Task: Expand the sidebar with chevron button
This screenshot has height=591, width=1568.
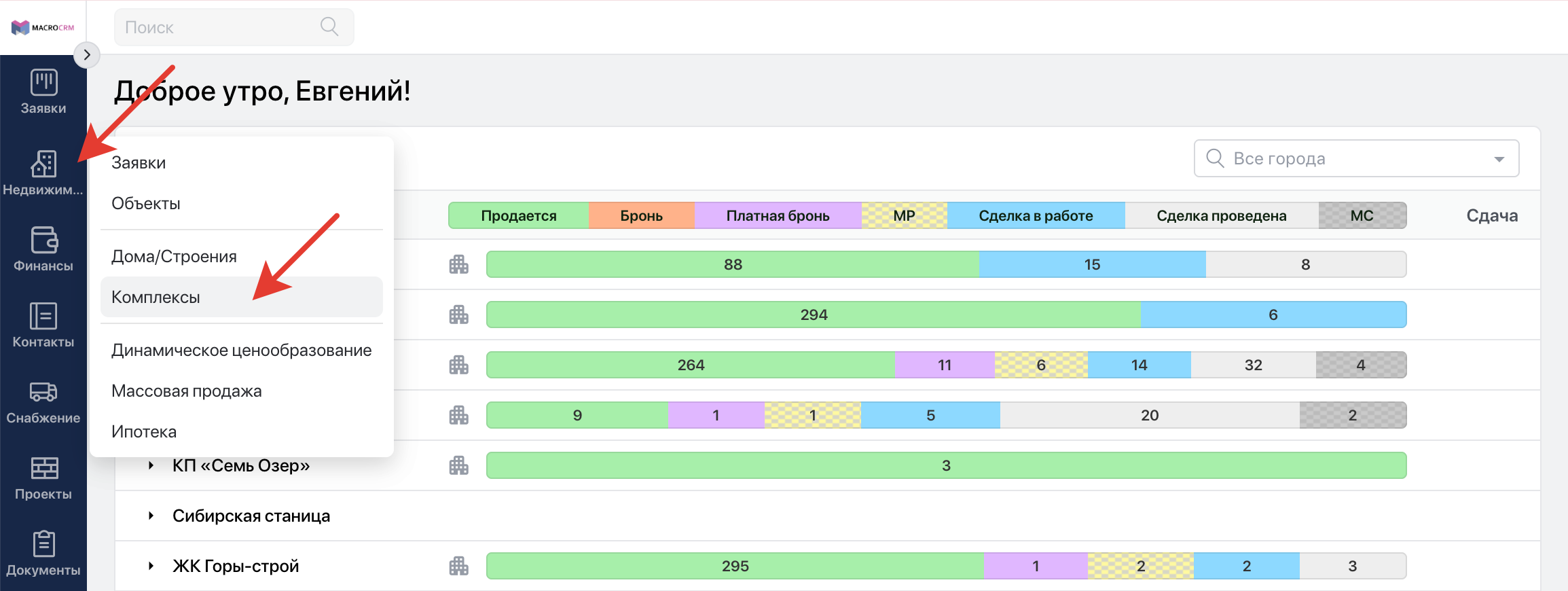Action: (87, 55)
